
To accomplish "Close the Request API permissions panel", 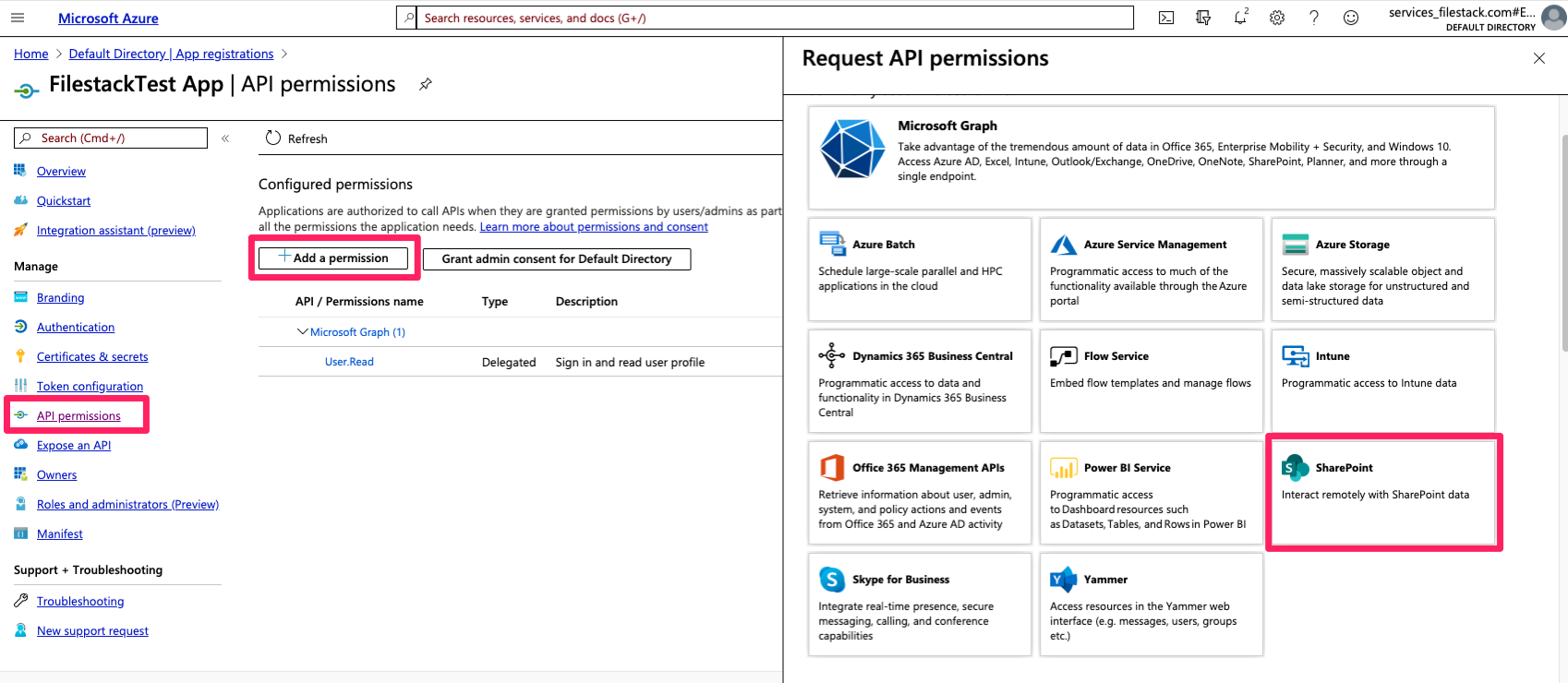I will click(x=1539, y=58).
